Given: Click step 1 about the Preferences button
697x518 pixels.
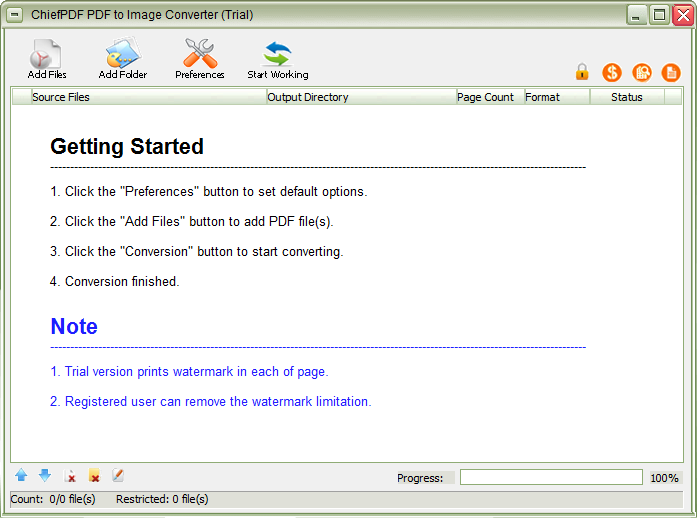Looking at the screenshot, I should point(208,191).
